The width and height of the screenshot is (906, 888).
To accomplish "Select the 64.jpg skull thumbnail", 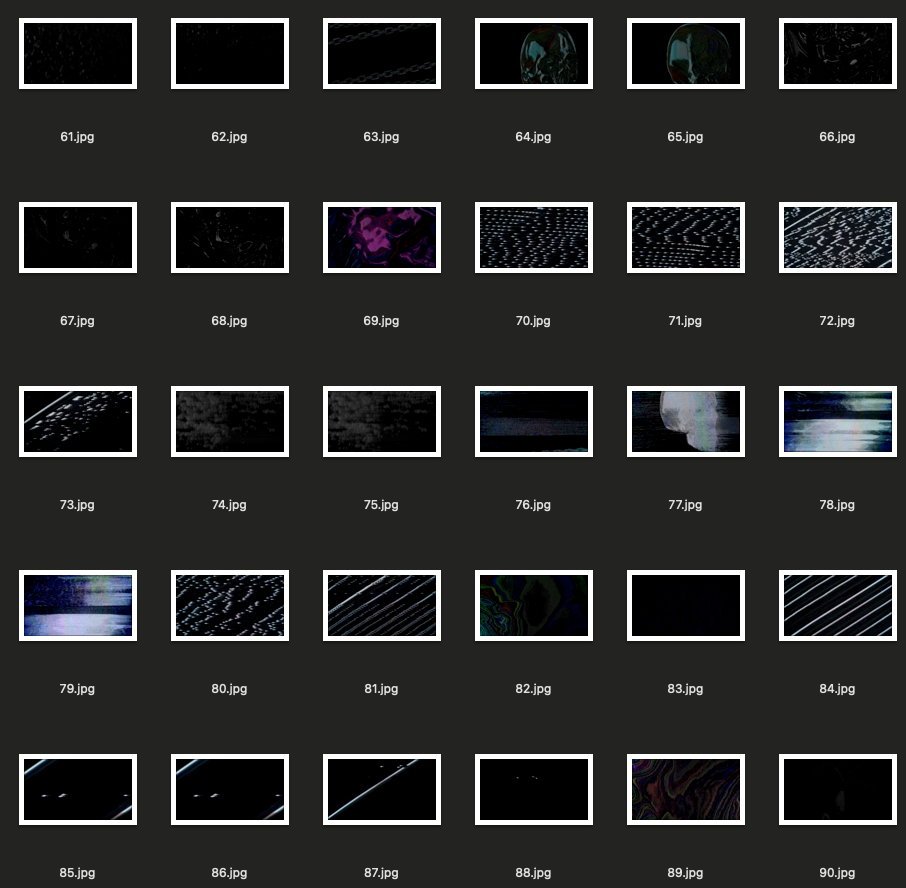I will [x=533, y=54].
